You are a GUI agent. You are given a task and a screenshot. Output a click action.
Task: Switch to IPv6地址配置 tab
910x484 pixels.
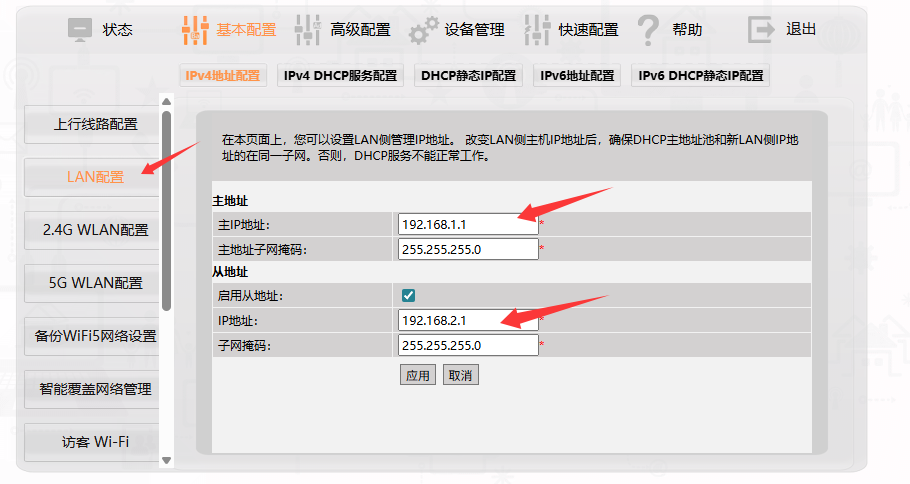point(577,75)
